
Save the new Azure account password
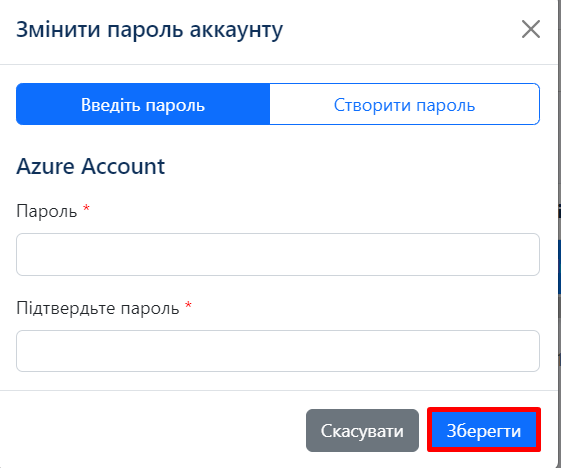point(484,430)
